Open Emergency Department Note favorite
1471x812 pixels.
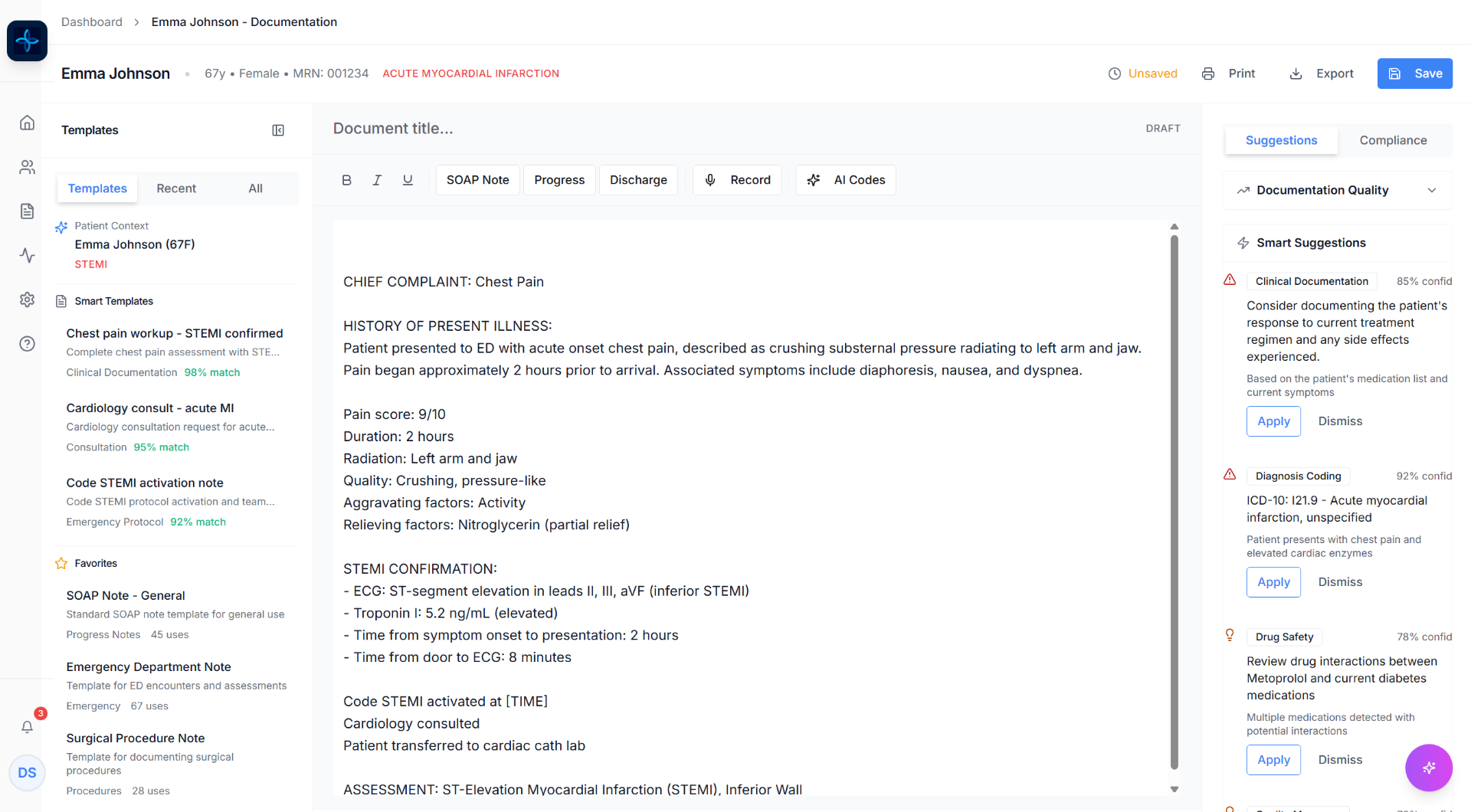point(176,686)
